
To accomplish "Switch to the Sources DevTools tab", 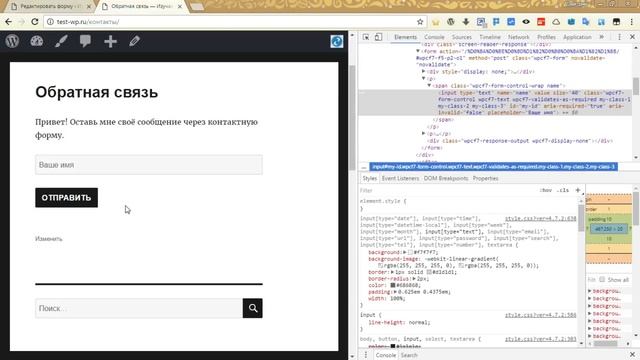I will click(462, 37).
